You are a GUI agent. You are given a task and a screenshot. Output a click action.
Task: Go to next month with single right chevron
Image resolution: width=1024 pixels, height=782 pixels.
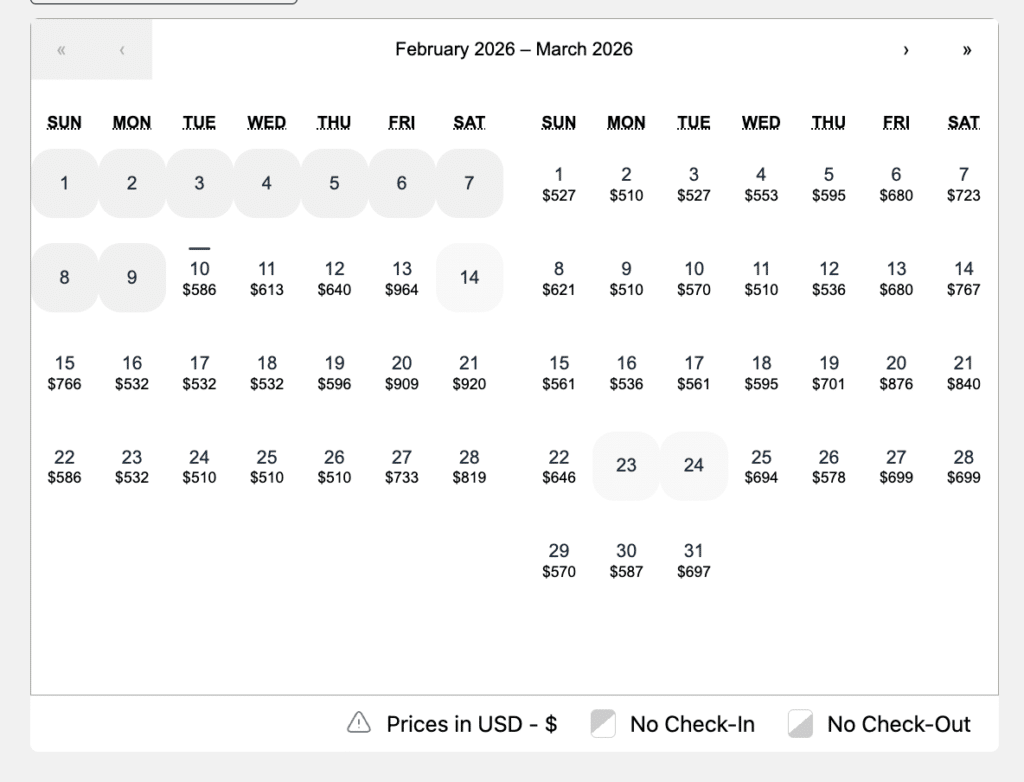[x=906, y=50]
